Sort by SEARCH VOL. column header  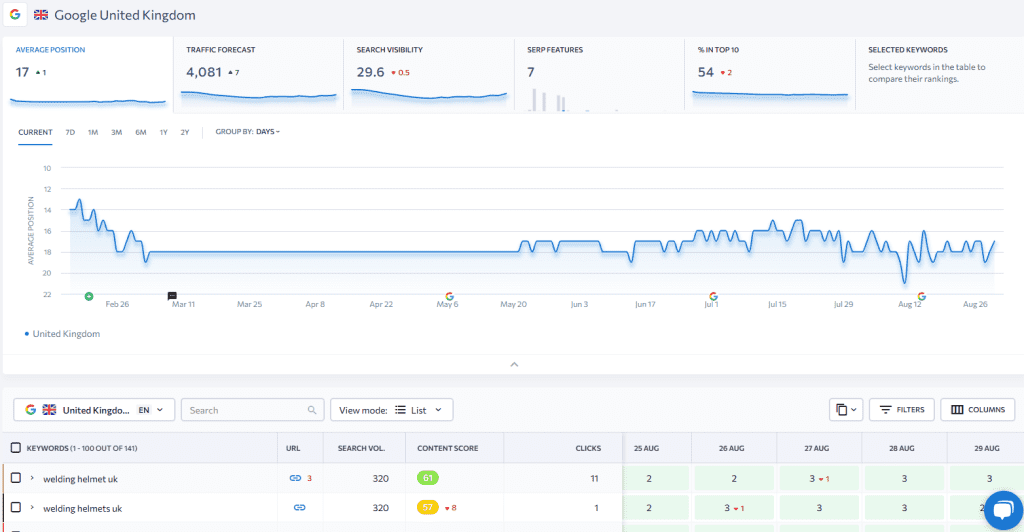(x=361, y=448)
